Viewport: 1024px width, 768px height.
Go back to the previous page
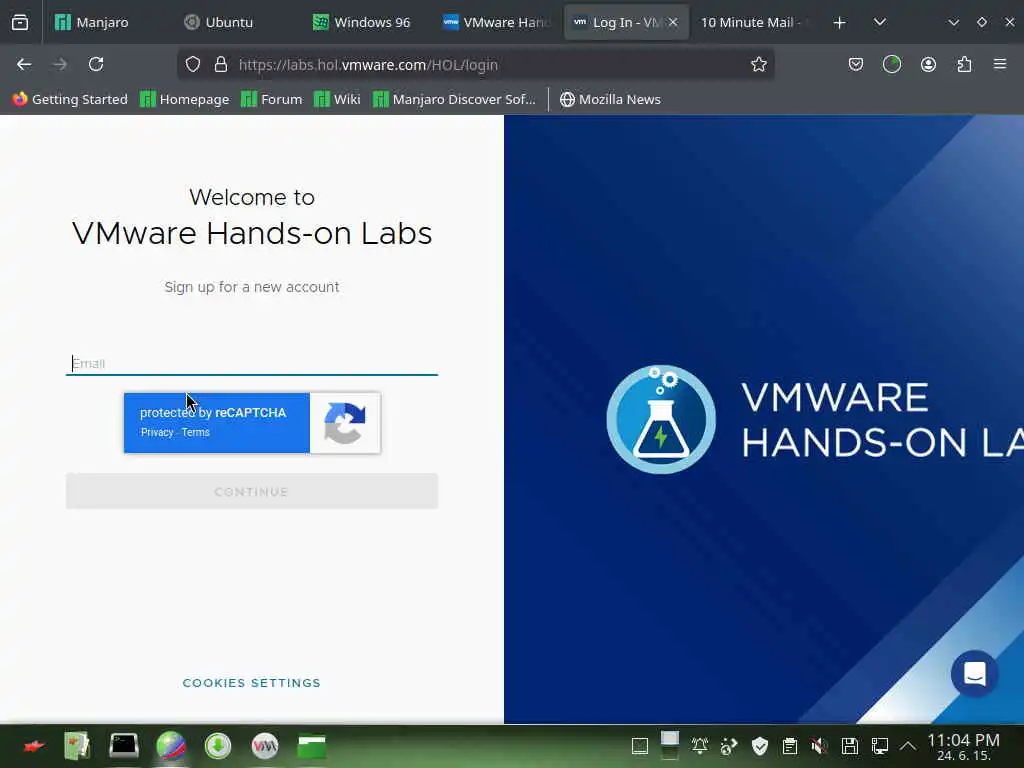click(x=24, y=64)
